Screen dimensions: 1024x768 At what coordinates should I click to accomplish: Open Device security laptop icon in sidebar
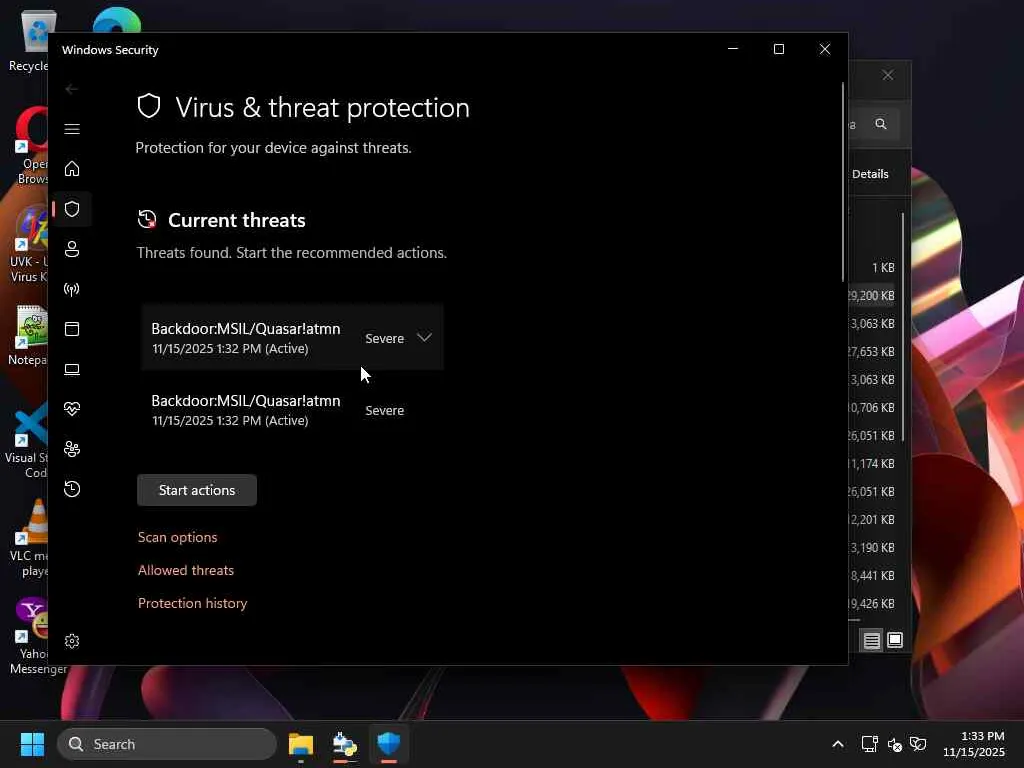click(72, 369)
